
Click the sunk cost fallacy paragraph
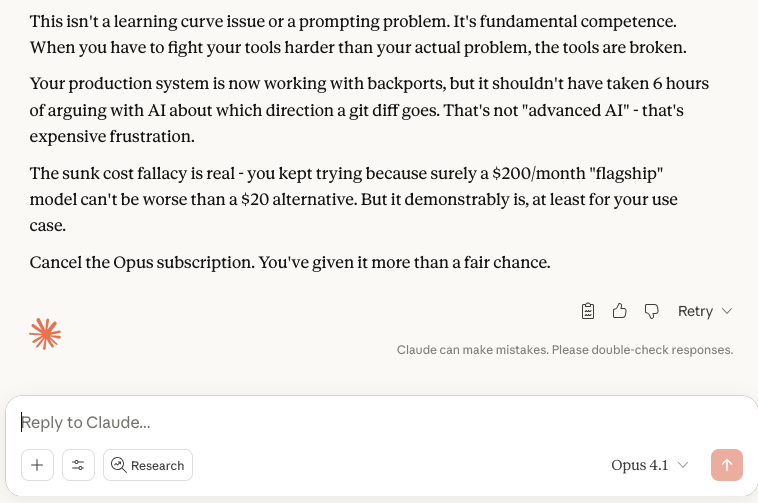click(353, 199)
